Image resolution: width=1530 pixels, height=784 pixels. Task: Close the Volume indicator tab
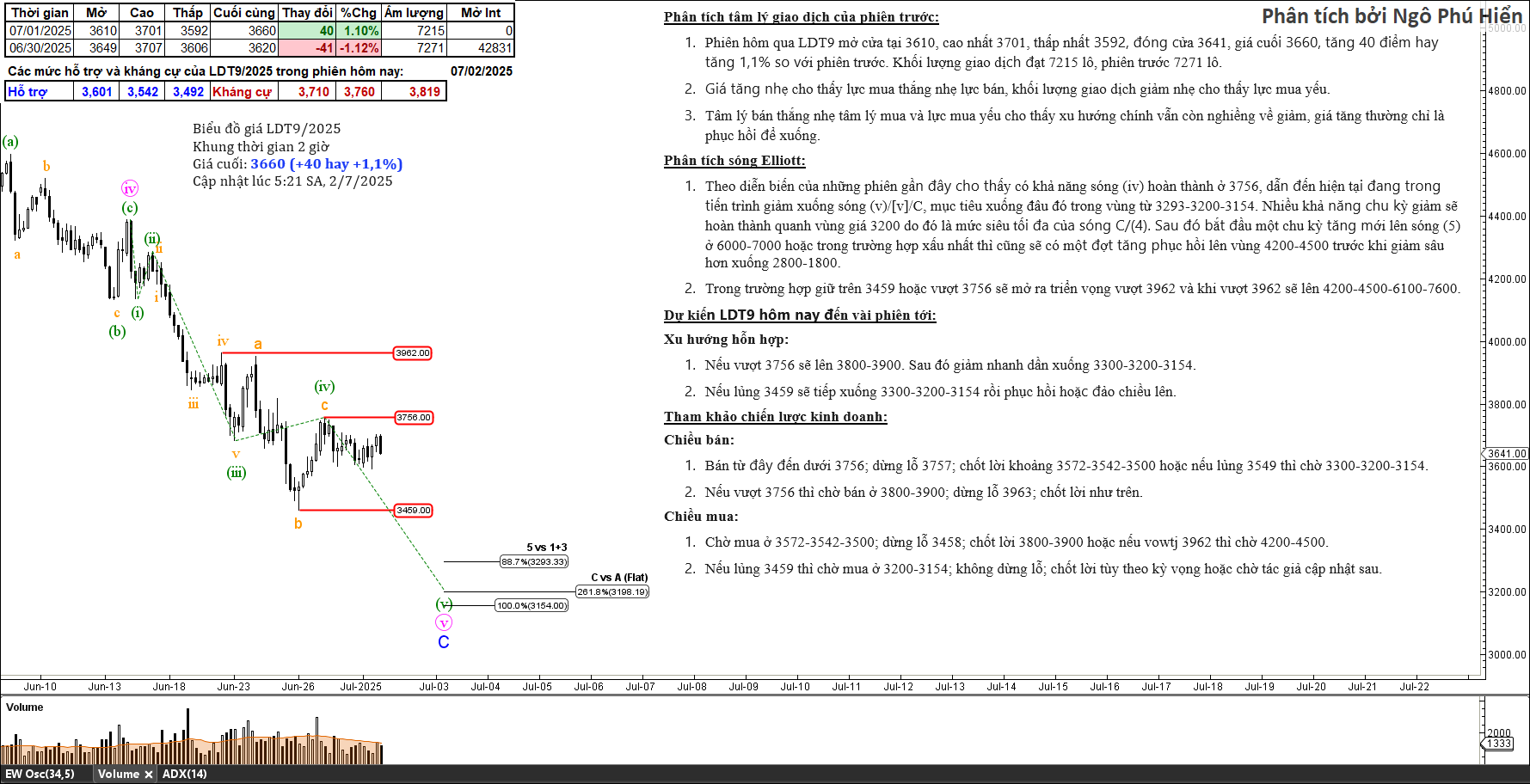(x=148, y=775)
